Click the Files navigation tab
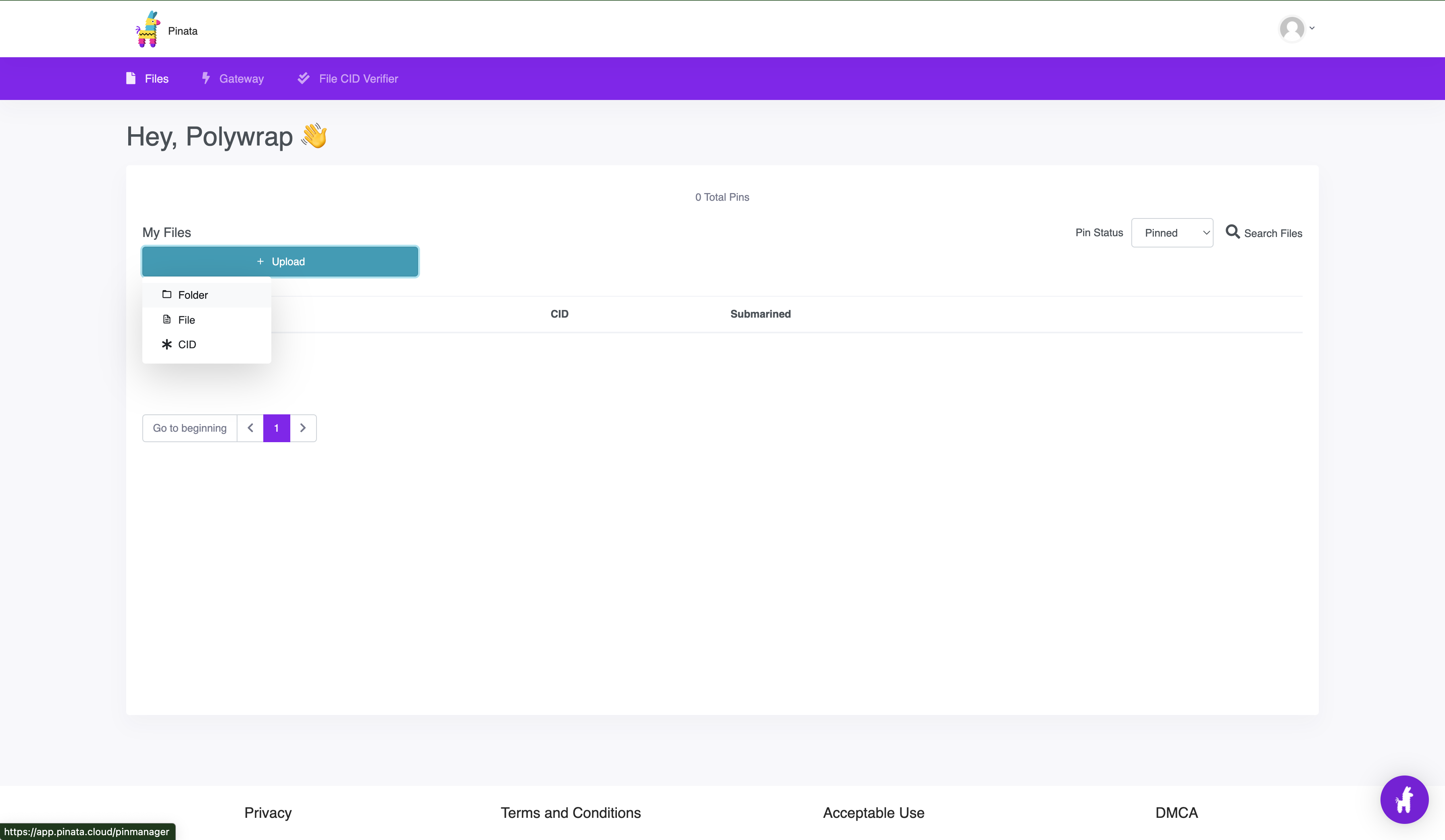Viewport: 1445px width, 840px height. (x=157, y=79)
